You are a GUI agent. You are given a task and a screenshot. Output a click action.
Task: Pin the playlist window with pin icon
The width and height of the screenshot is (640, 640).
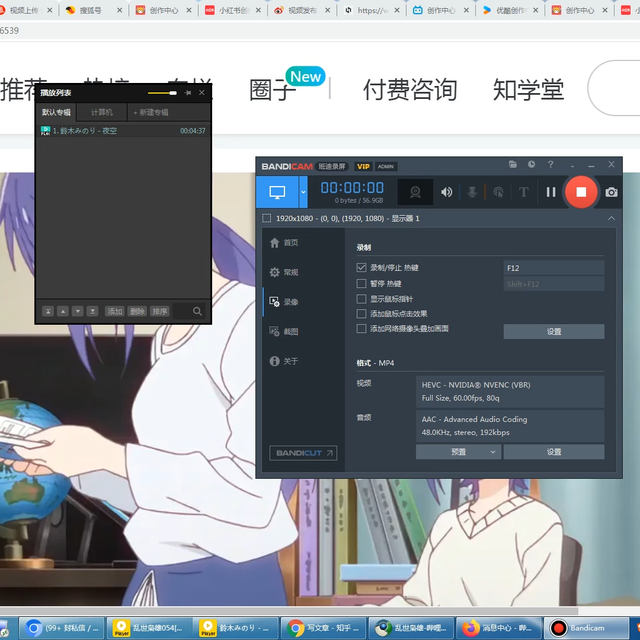(188, 93)
